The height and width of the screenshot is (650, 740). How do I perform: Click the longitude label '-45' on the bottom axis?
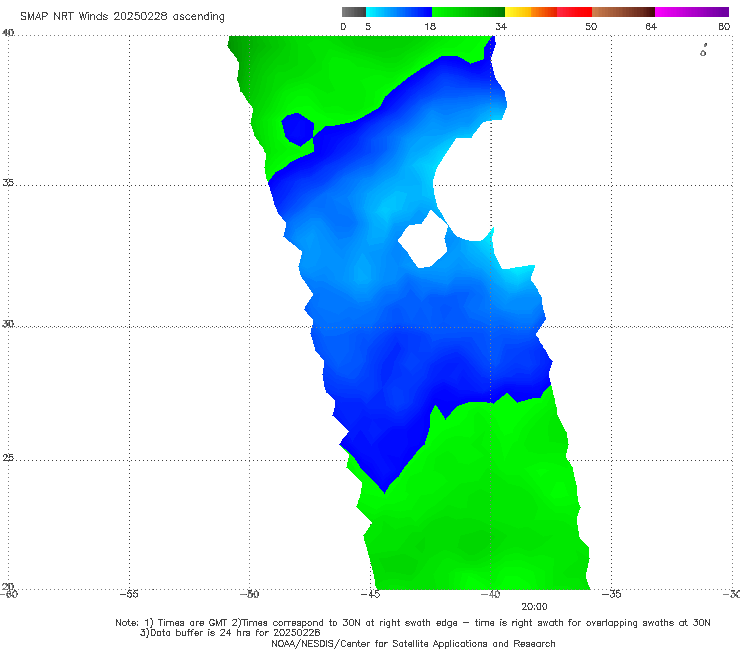370,594
